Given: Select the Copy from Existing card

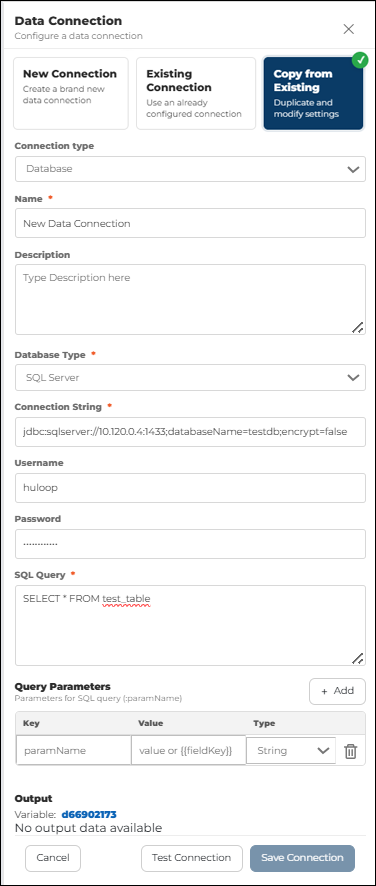Looking at the screenshot, I should [313, 93].
